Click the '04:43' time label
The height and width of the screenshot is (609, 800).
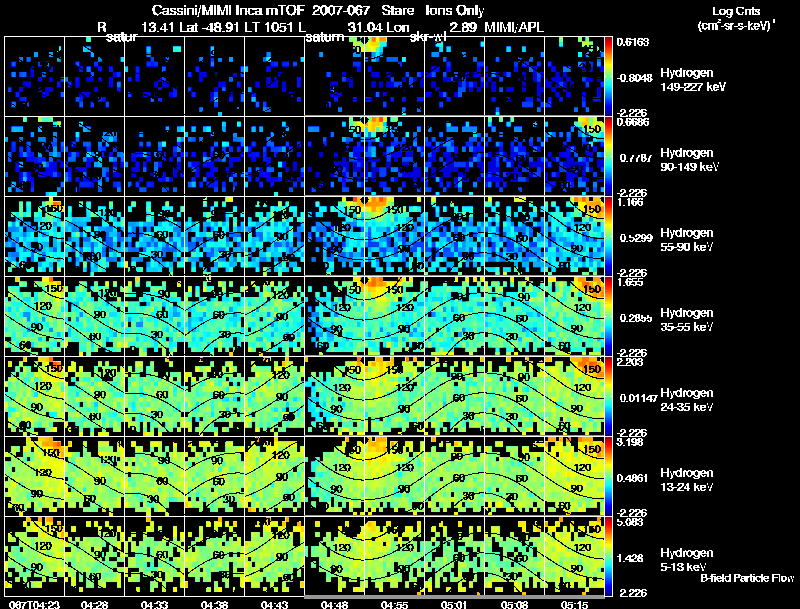[x=274, y=604]
